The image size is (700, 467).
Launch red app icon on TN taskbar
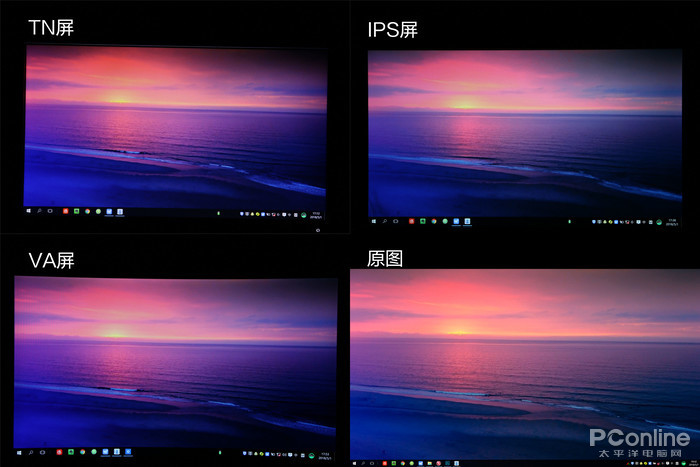[x=66, y=211]
